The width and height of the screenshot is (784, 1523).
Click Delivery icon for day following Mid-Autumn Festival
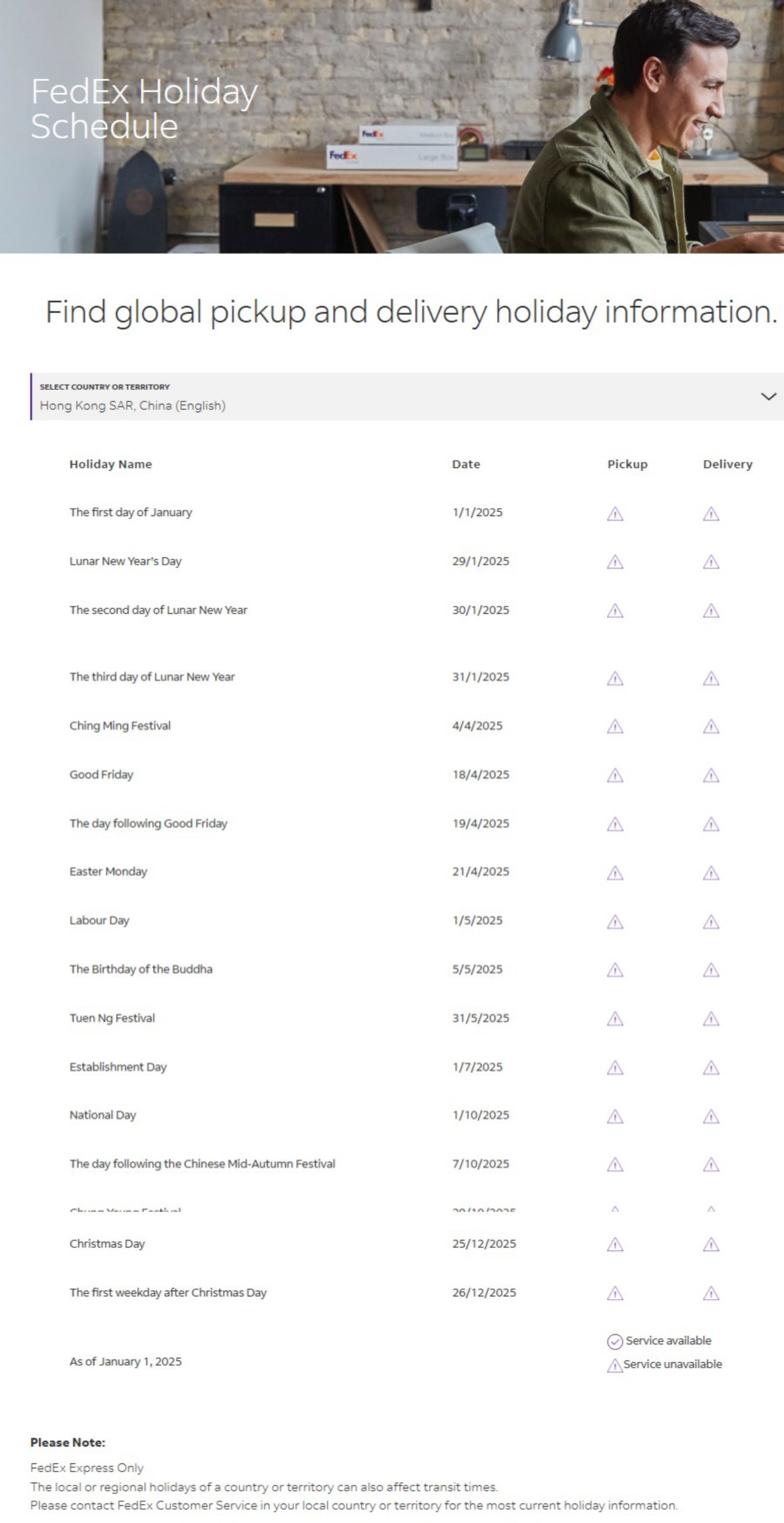711,1164
